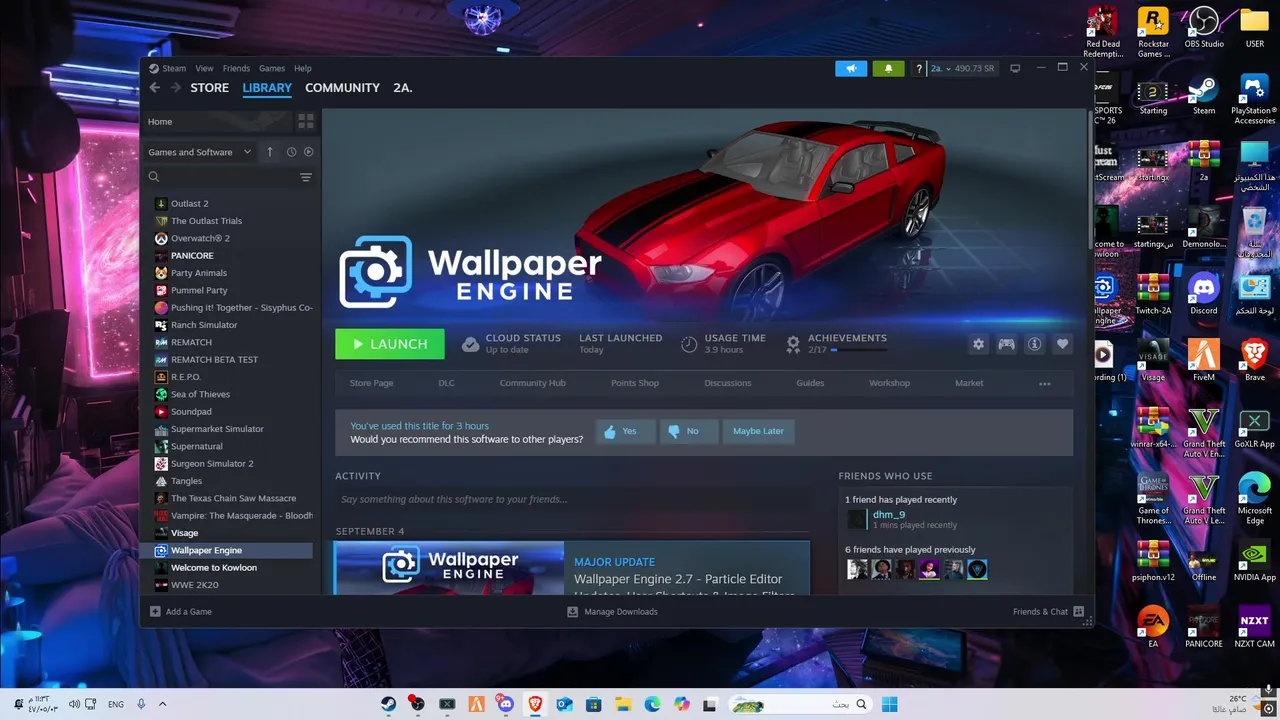Viewport: 1280px width, 720px height.
Task: Open OBS Studio desktop shortcut
Action: (1204, 30)
